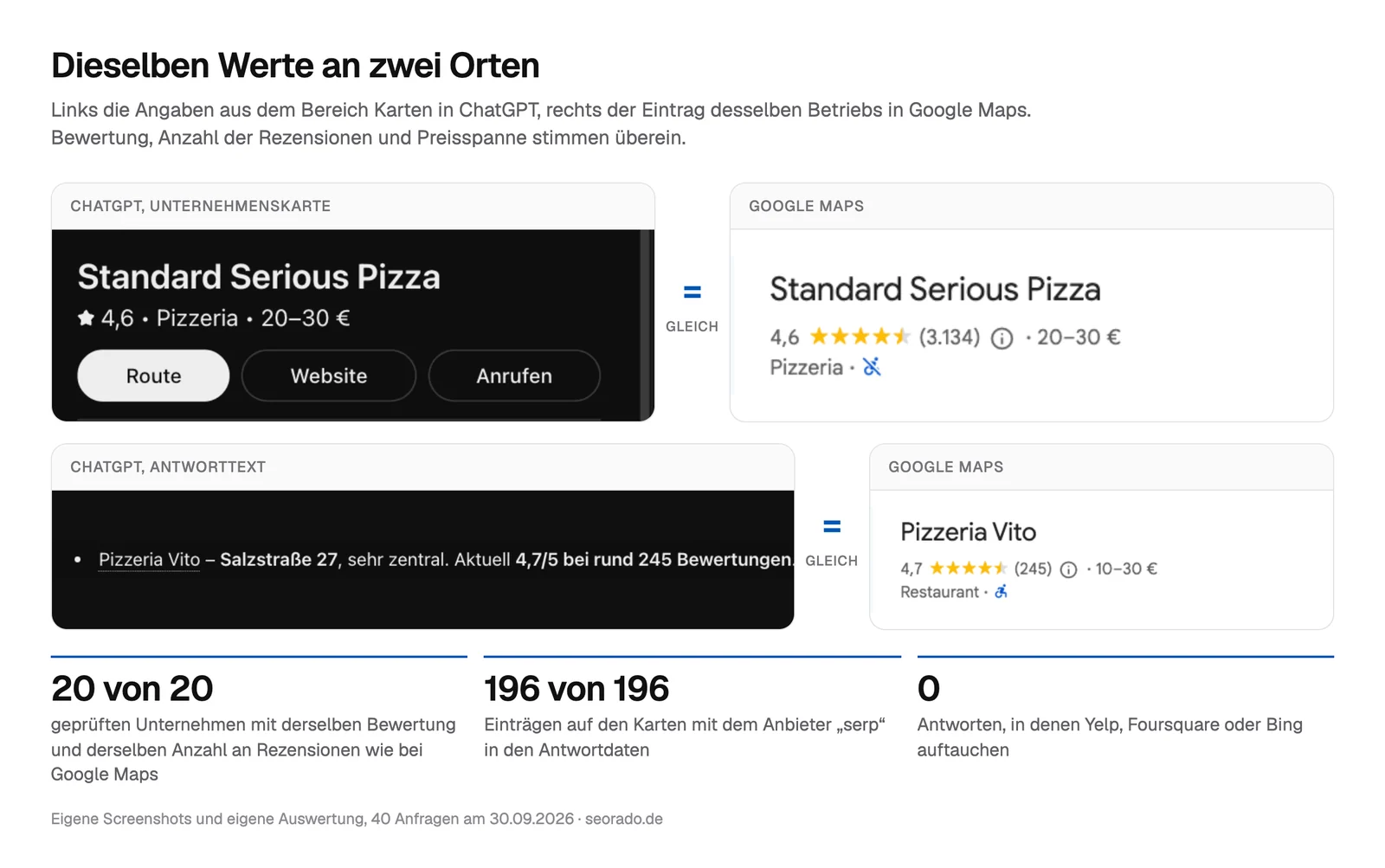Click the upper blue equals sign icon

[x=692, y=293]
